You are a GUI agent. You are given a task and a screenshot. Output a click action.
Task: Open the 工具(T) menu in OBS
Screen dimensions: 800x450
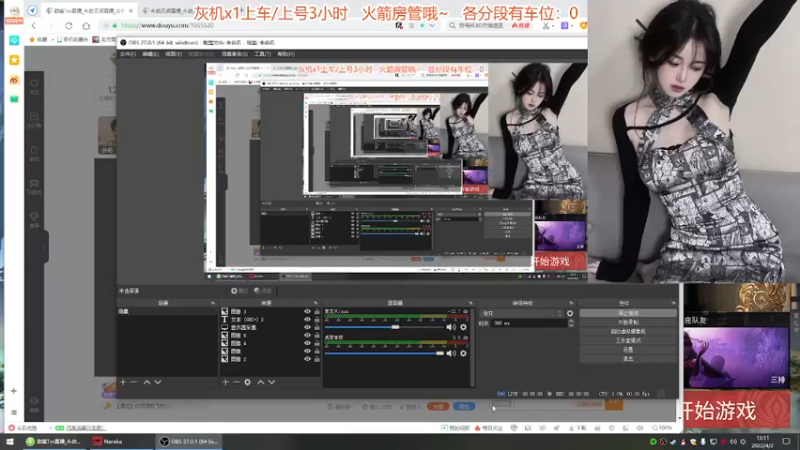pyautogui.click(x=262, y=54)
